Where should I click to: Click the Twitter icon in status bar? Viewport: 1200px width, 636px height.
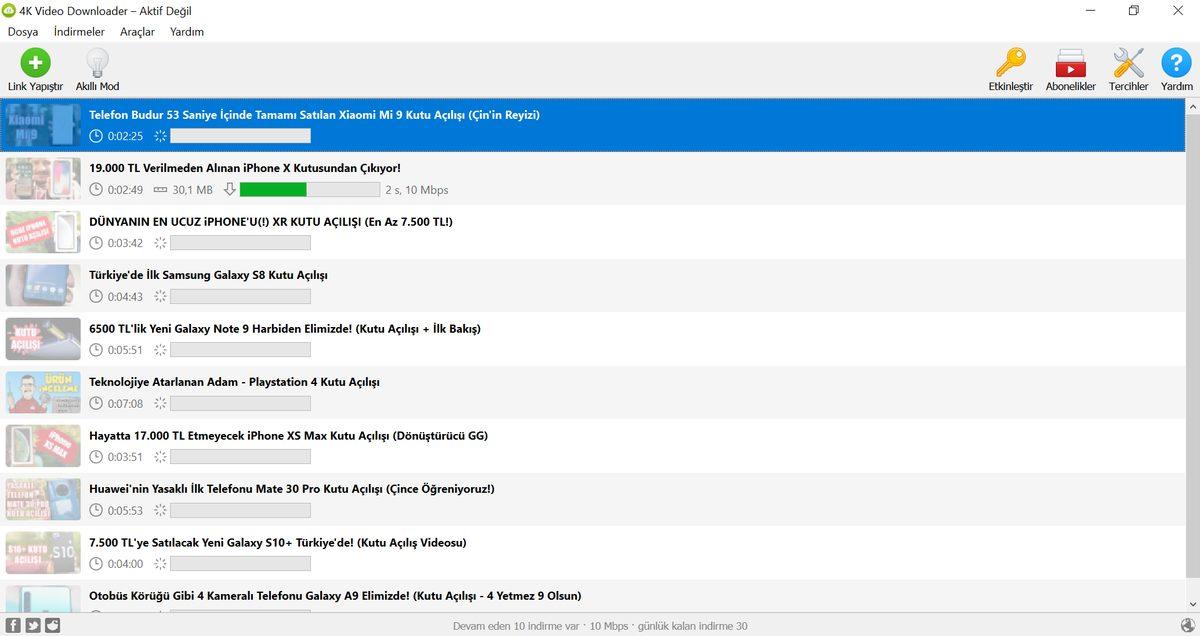(33, 625)
